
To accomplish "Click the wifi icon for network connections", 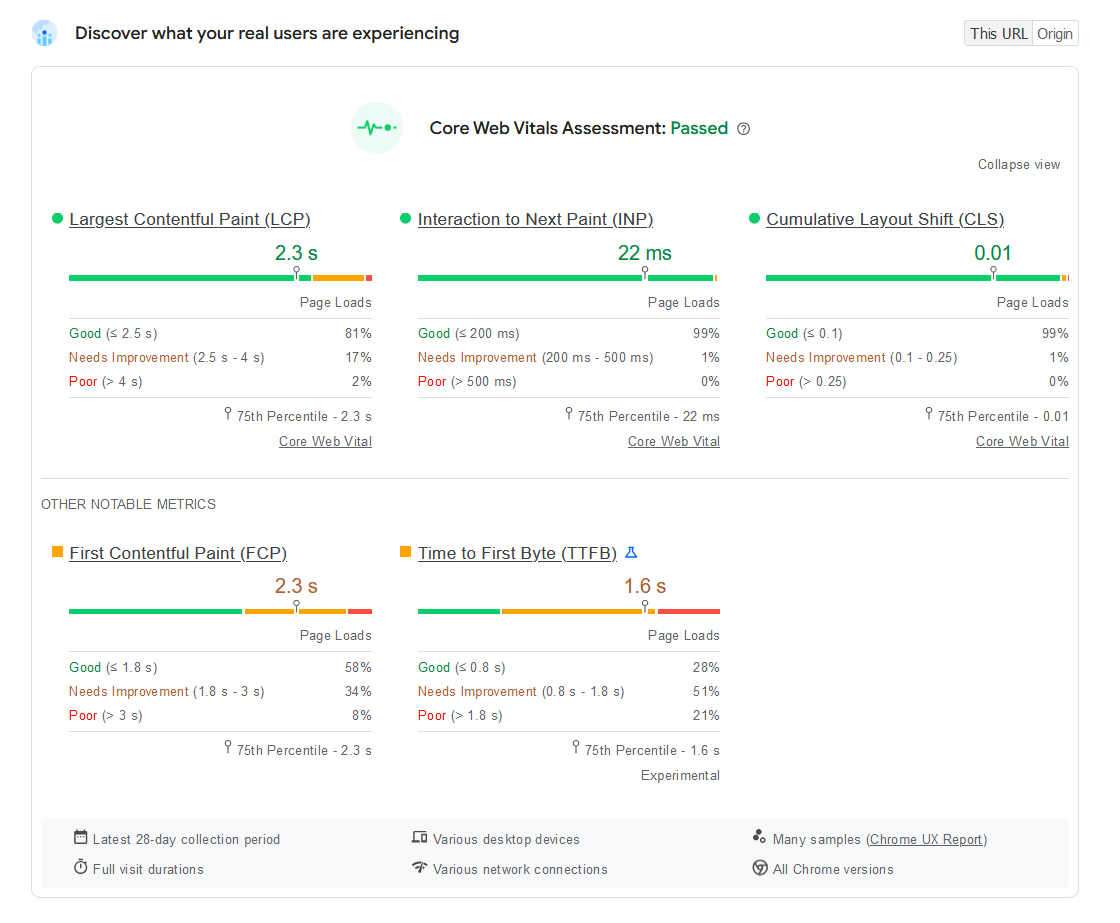I will pos(420,868).
